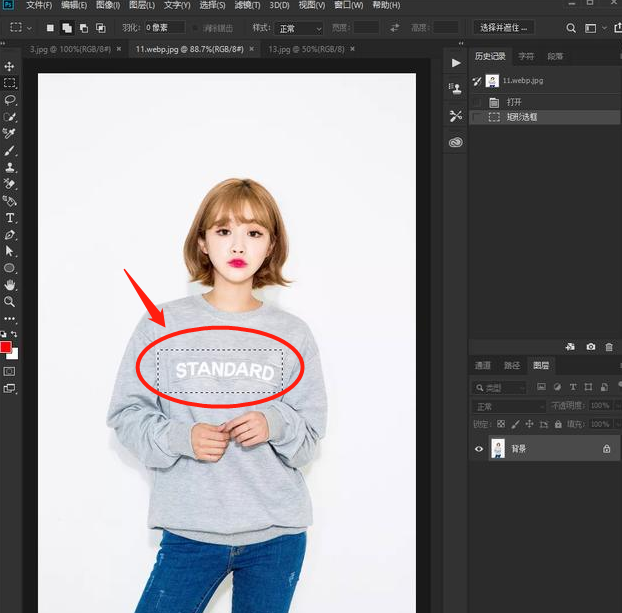
Task: Open the extra tools ellipsis menu
Action: click(x=10, y=319)
